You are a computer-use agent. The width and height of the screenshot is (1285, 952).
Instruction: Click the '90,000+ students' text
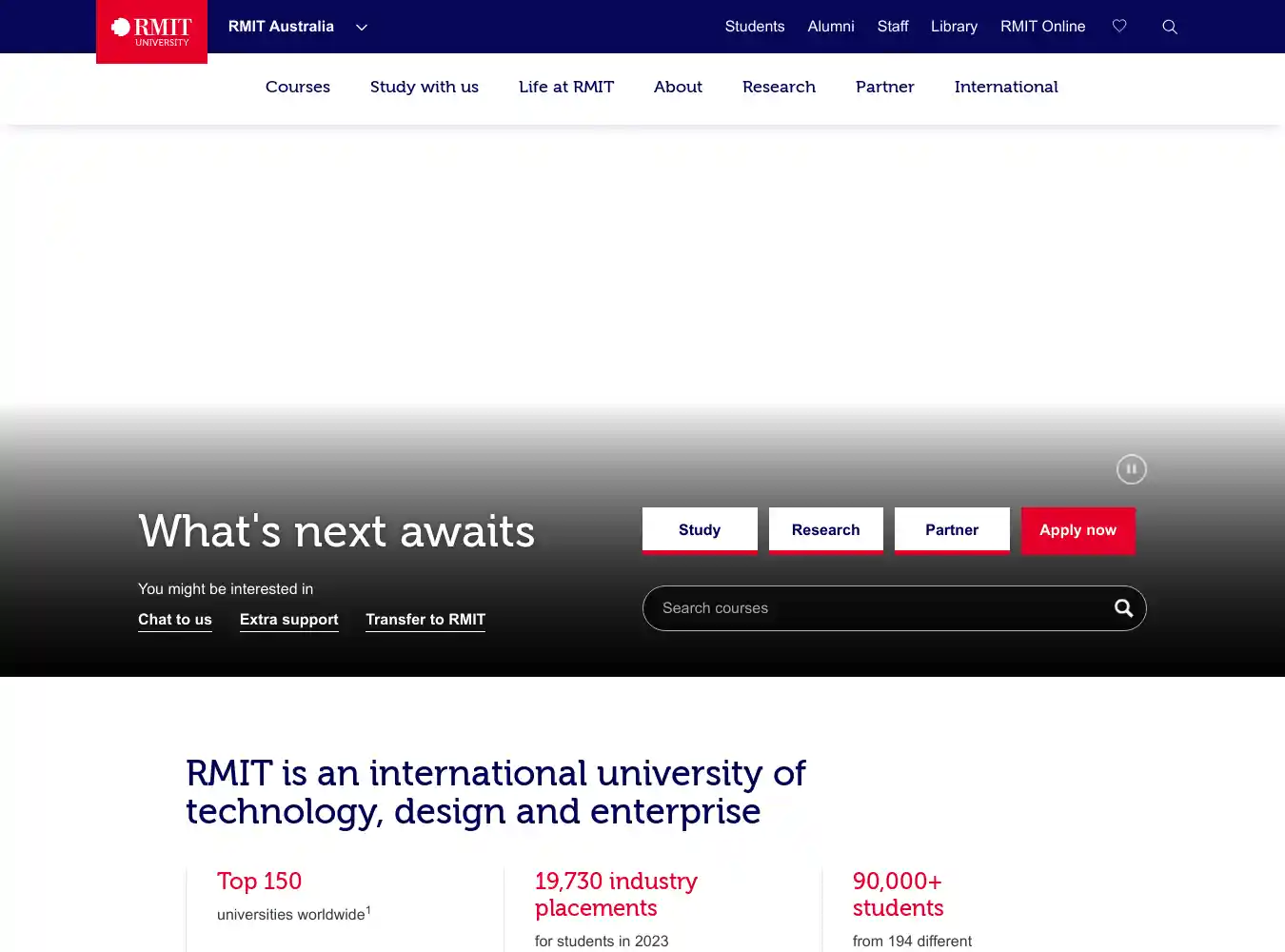(x=898, y=895)
